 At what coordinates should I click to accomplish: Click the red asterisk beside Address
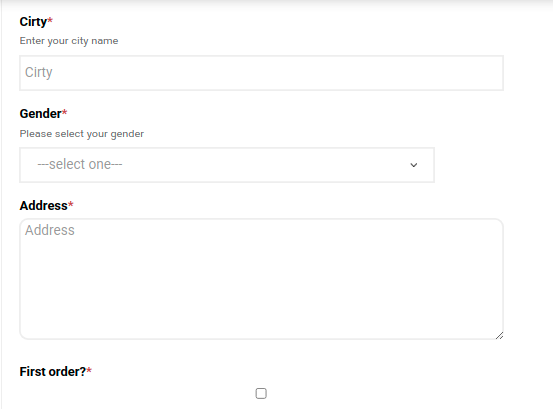pyautogui.click(x=71, y=204)
